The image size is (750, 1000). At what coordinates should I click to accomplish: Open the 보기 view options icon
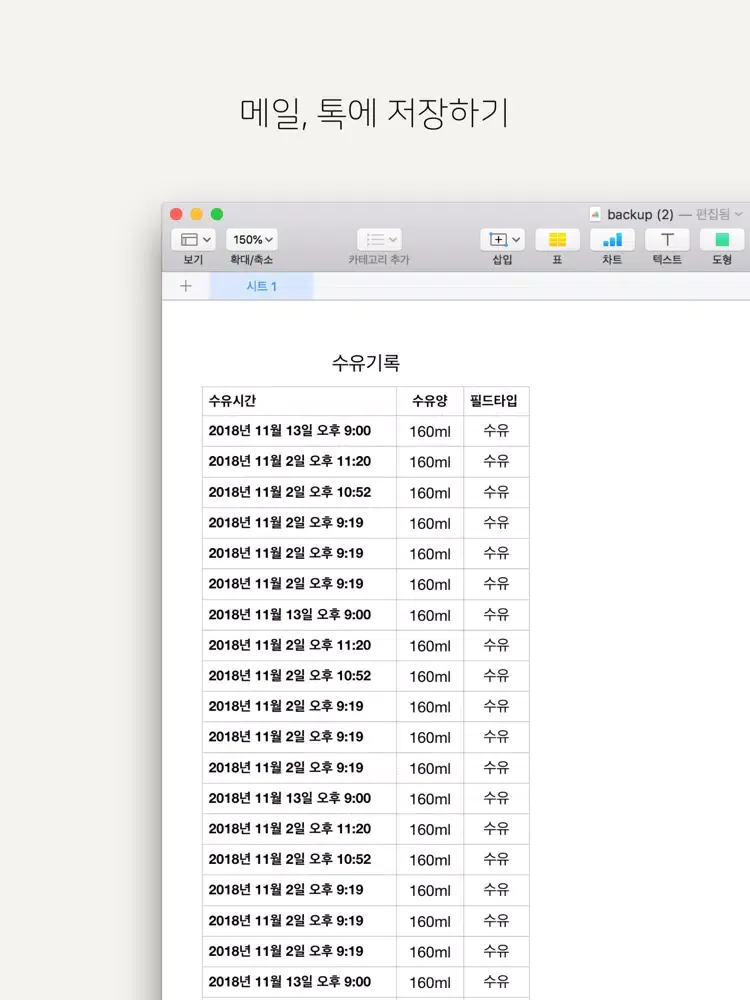click(x=193, y=240)
